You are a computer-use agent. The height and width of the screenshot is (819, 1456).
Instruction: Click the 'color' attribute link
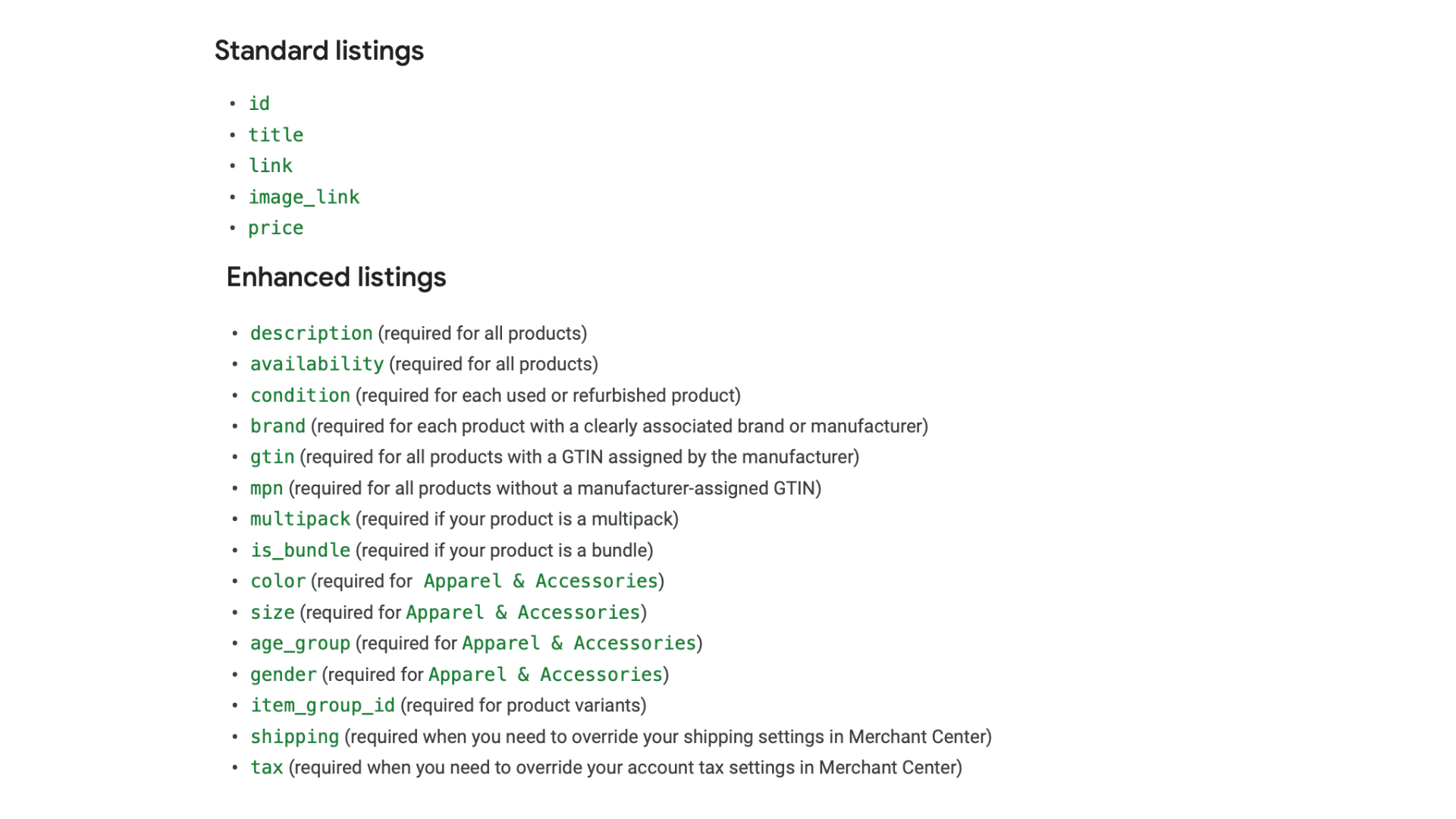(278, 582)
